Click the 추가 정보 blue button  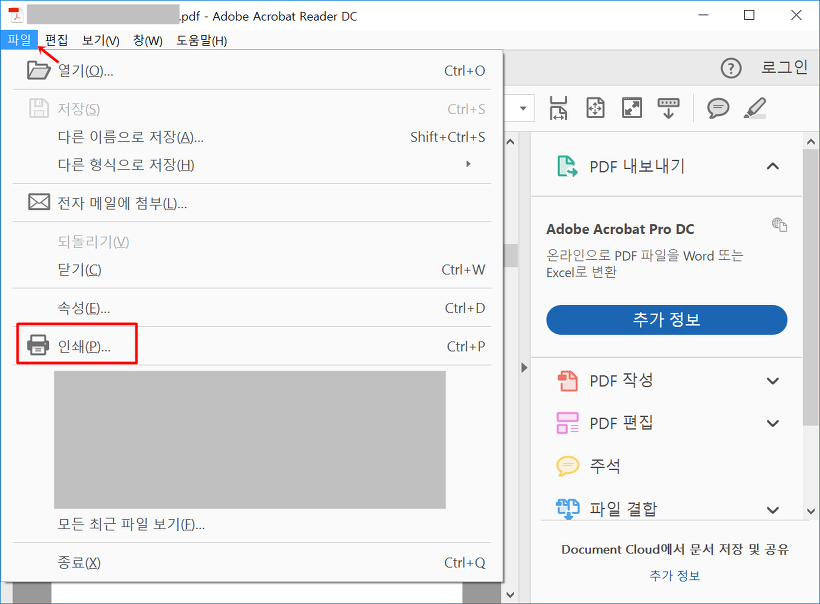click(x=666, y=320)
